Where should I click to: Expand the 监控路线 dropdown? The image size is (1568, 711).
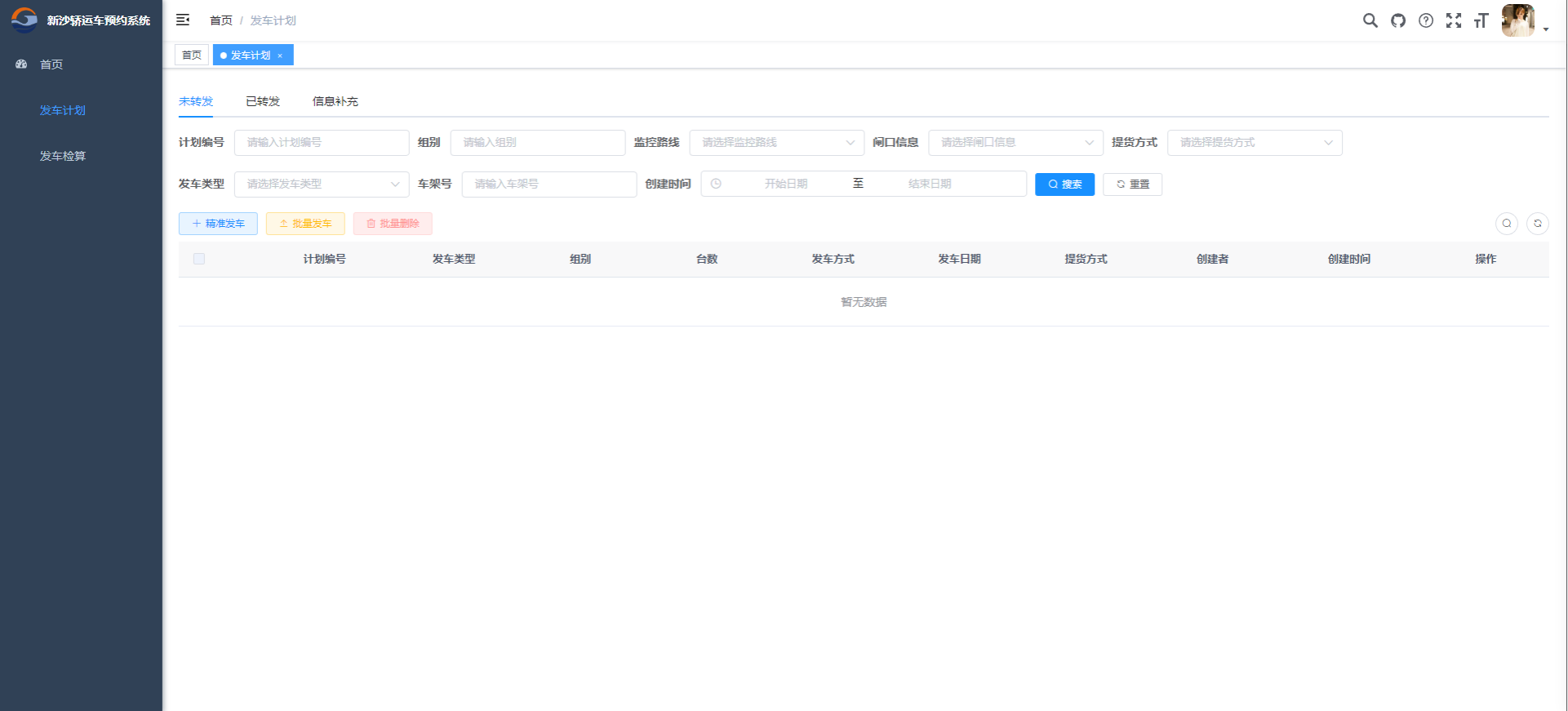point(775,142)
